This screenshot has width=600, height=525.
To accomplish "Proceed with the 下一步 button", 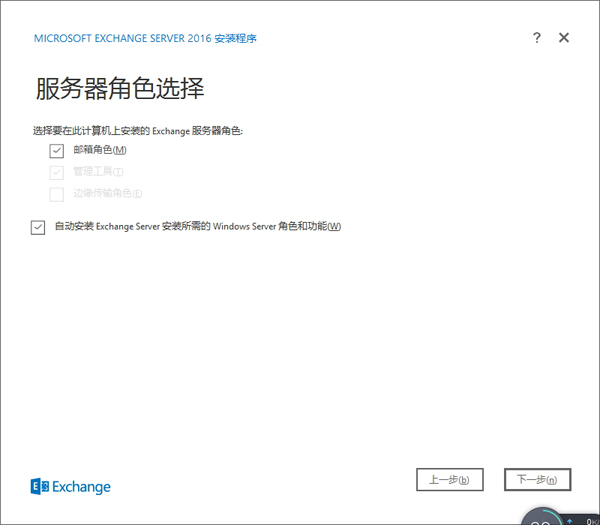I will click(x=537, y=480).
